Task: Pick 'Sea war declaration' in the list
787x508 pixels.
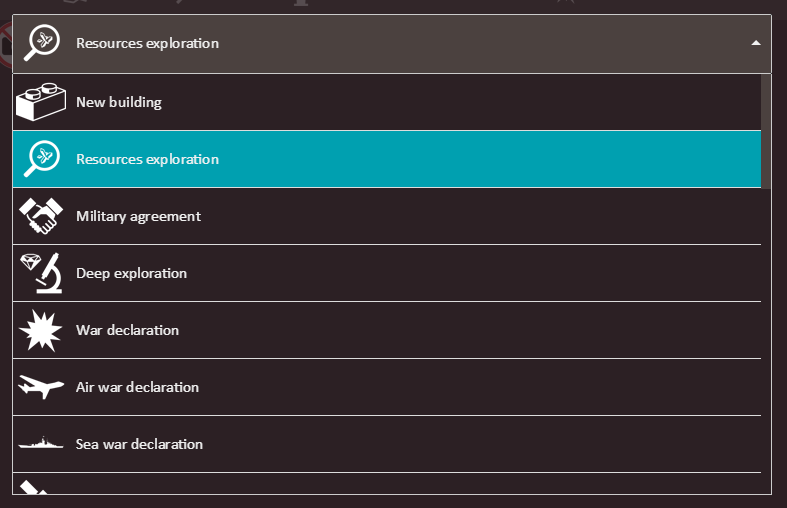Action: tap(139, 444)
